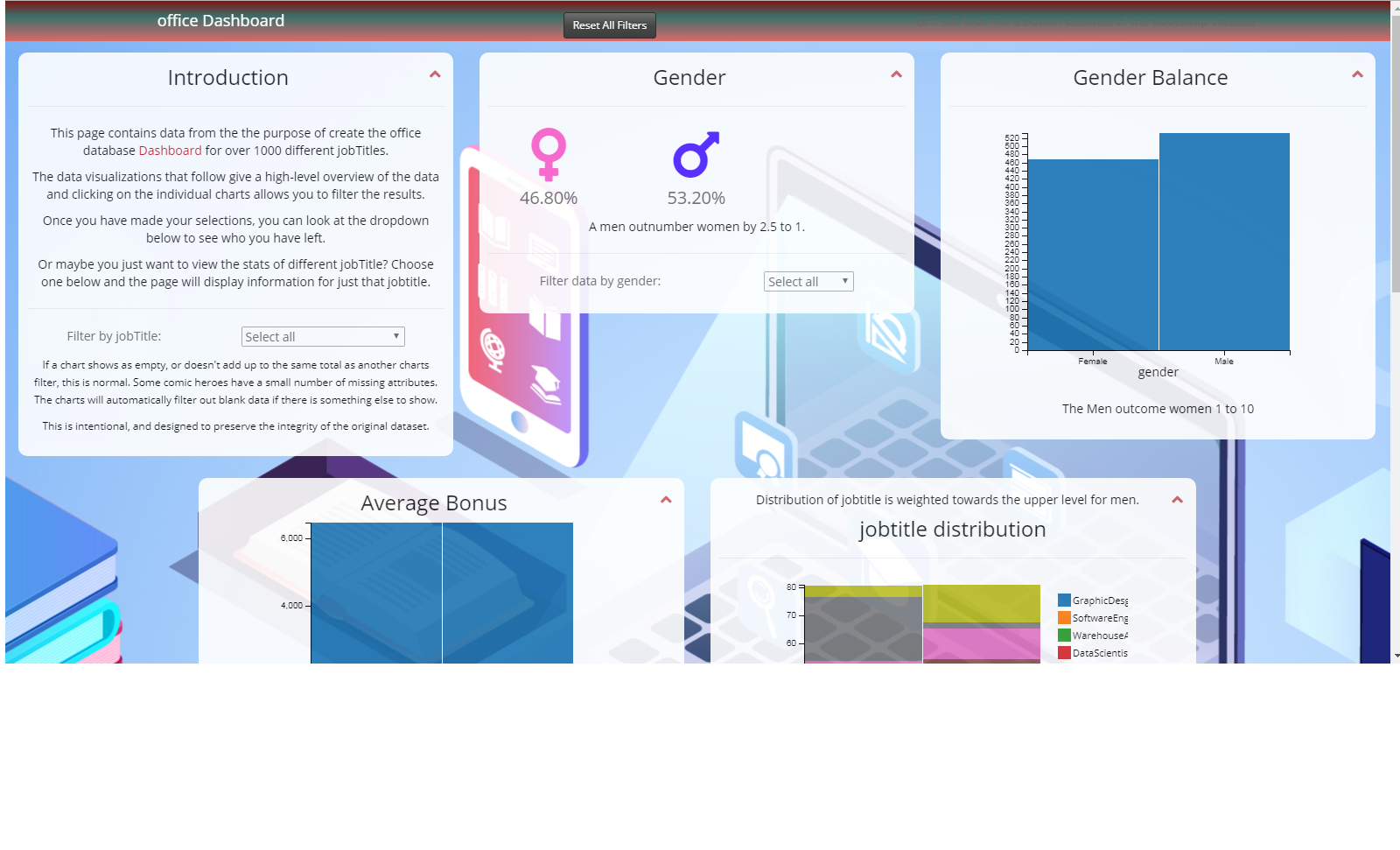
Task: Open the Filter data by gender dropdown
Action: tap(808, 282)
